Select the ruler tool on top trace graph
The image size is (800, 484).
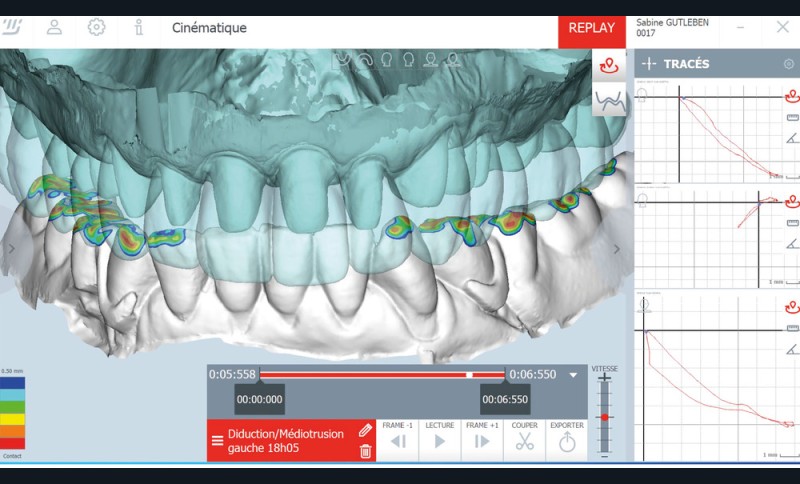[792, 119]
